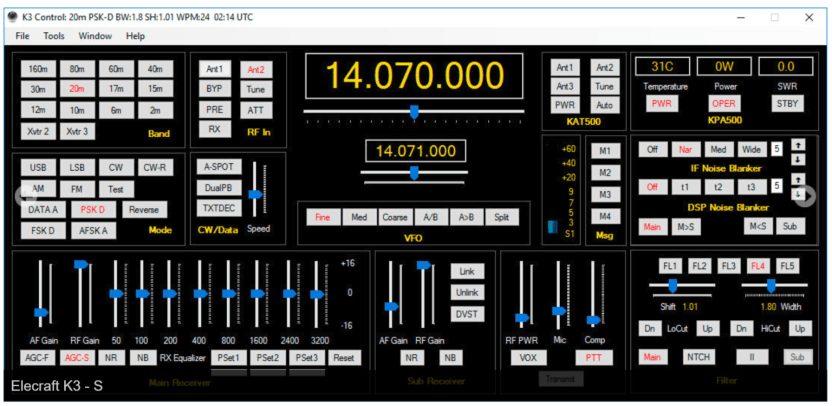Screen dimensions: 832x406
Task: Click the STBY button in KPA500 panel
Action: pos(788,103)
